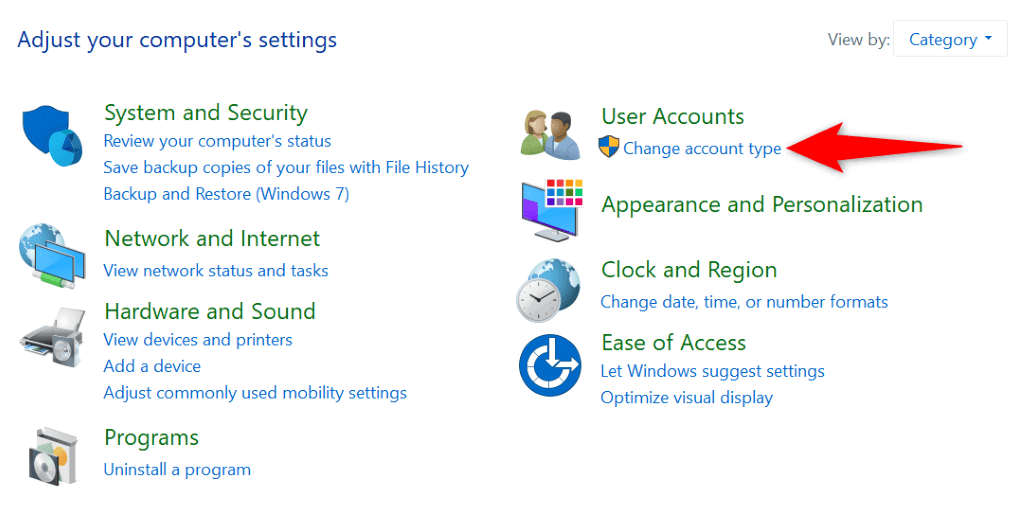Open the View by Category dropdown
This screenshot has height=518, width=1024.
click(949, 40)
